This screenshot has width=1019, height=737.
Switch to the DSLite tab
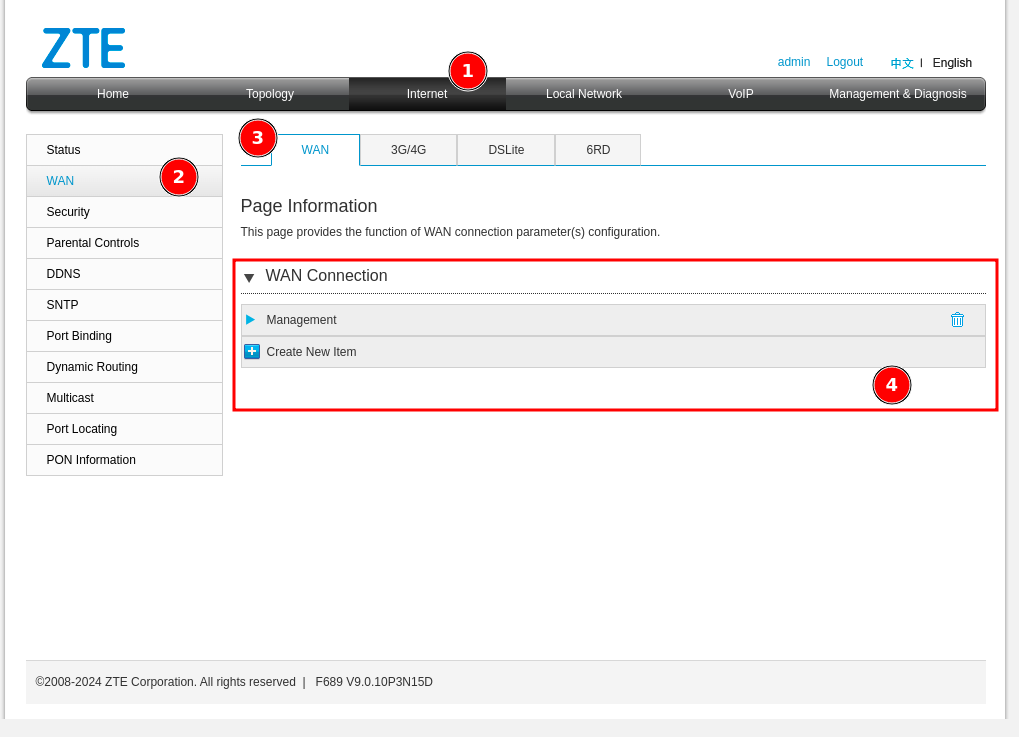pos(506,150)
